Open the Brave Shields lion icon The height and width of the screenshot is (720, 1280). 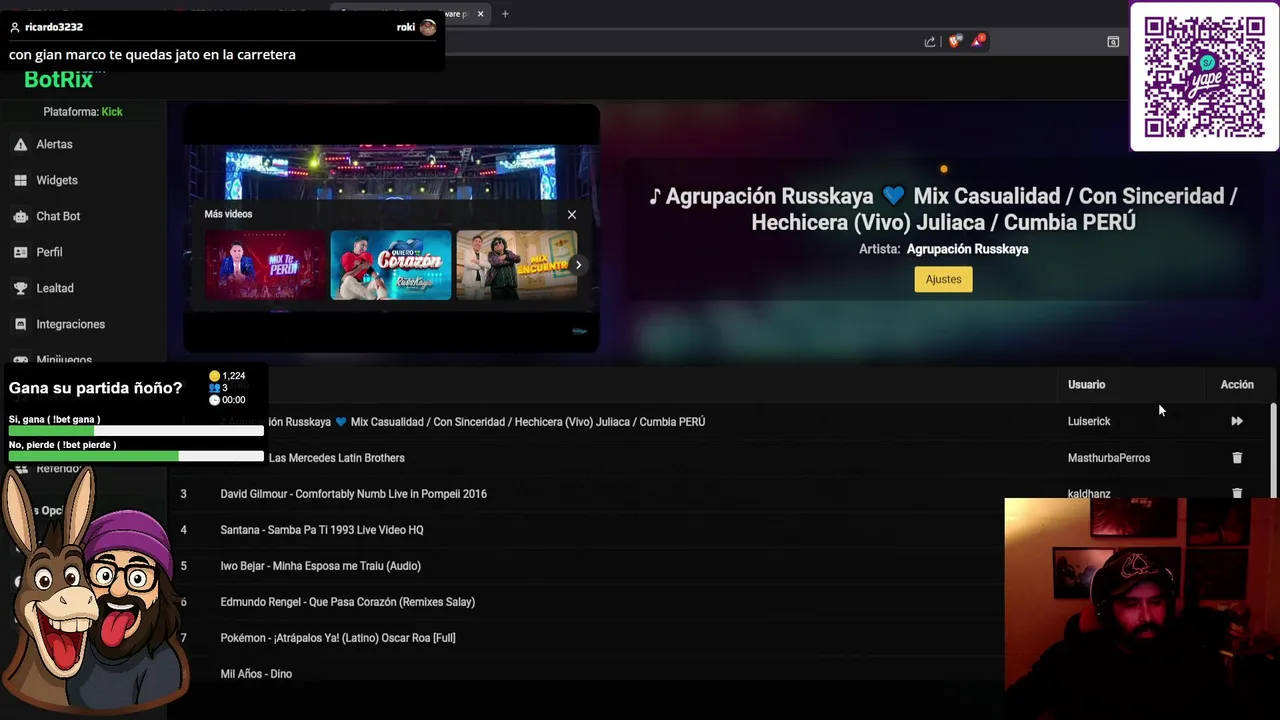954,41
